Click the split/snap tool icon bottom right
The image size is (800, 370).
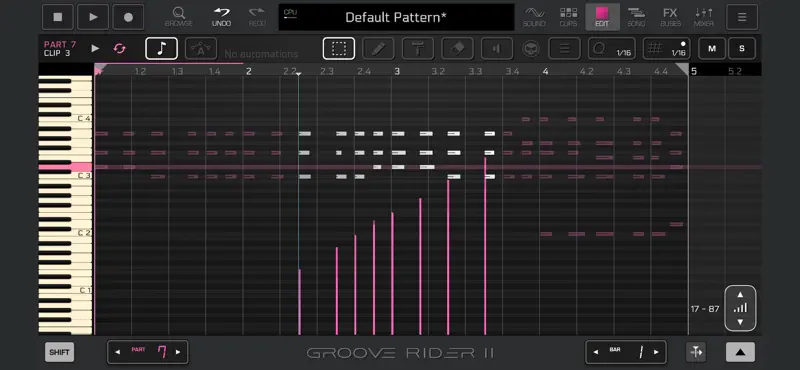pos(696,352)
